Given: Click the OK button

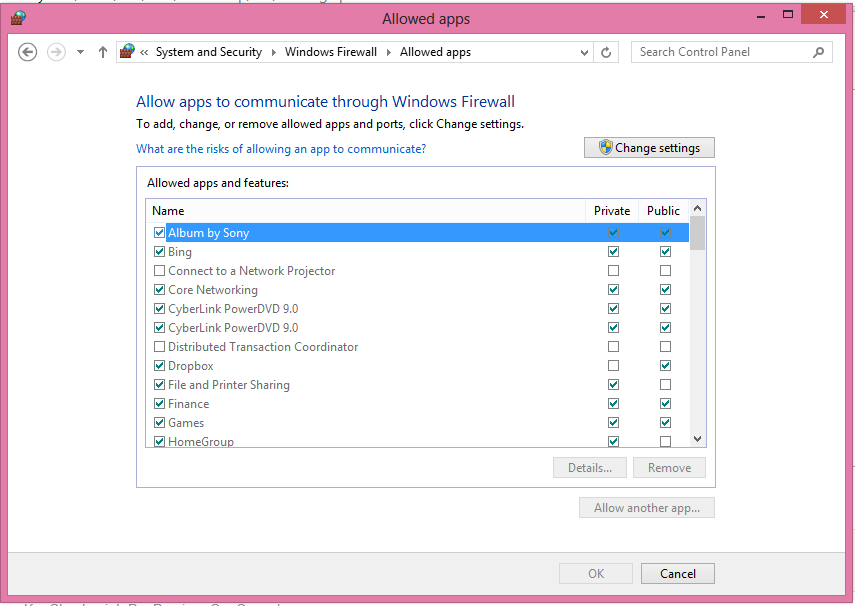Looking at the screenshot, I should (595, 573).
